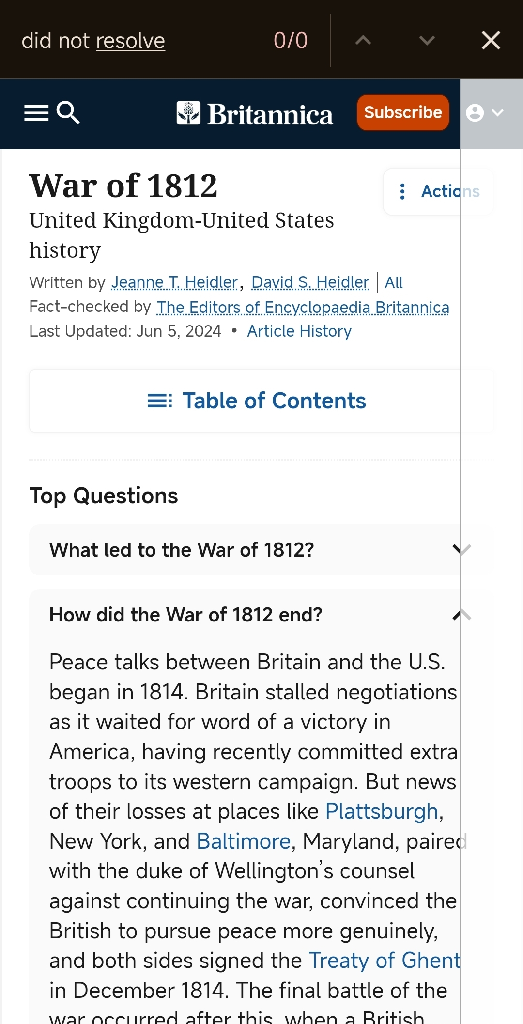
Task: Click the Table of Contents list icon
Action: pos(160,400)
